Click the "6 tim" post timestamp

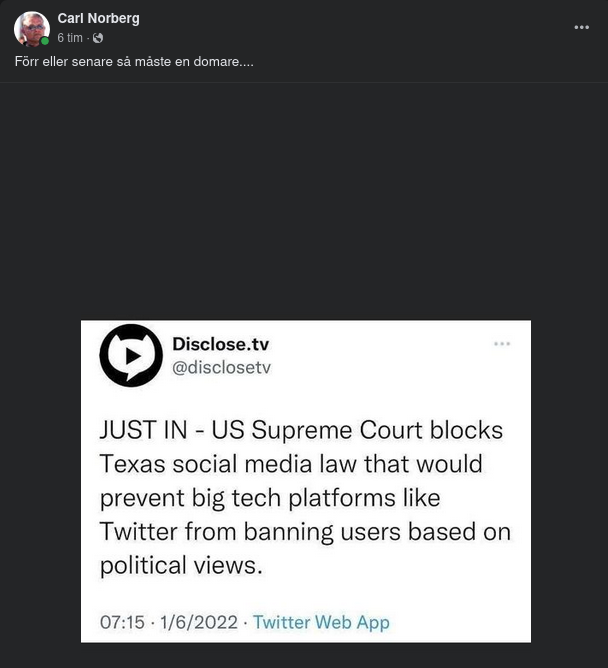click(x=70, y=38)
